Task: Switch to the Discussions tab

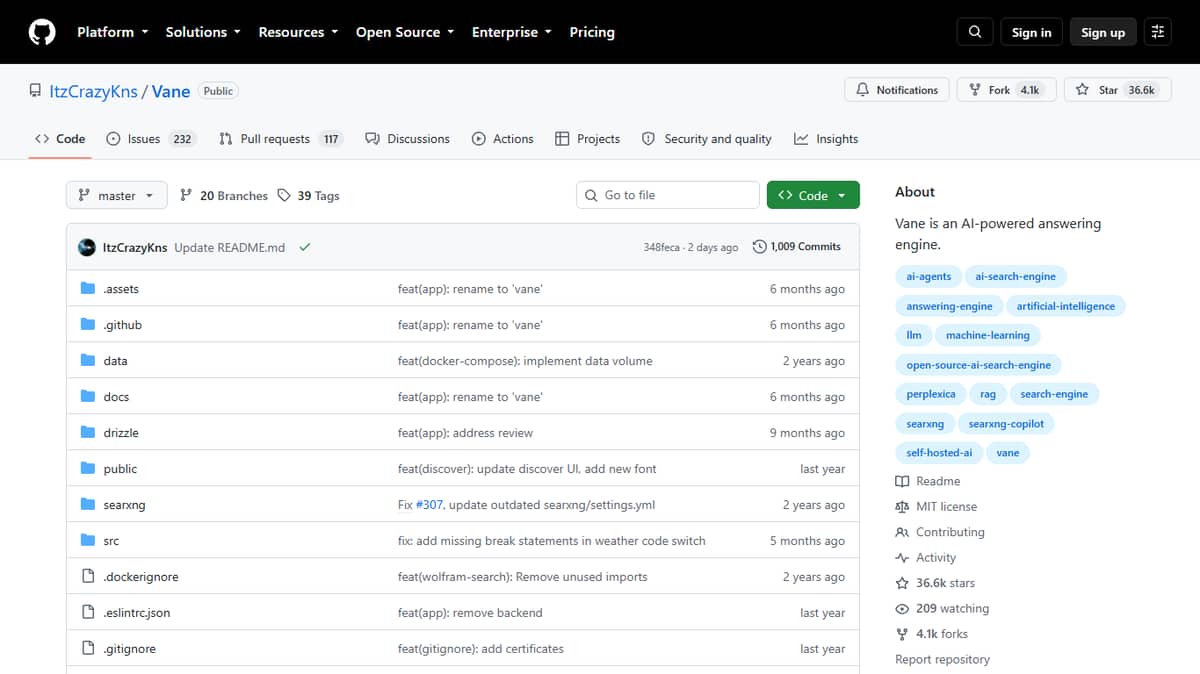Action: [407, 139]
